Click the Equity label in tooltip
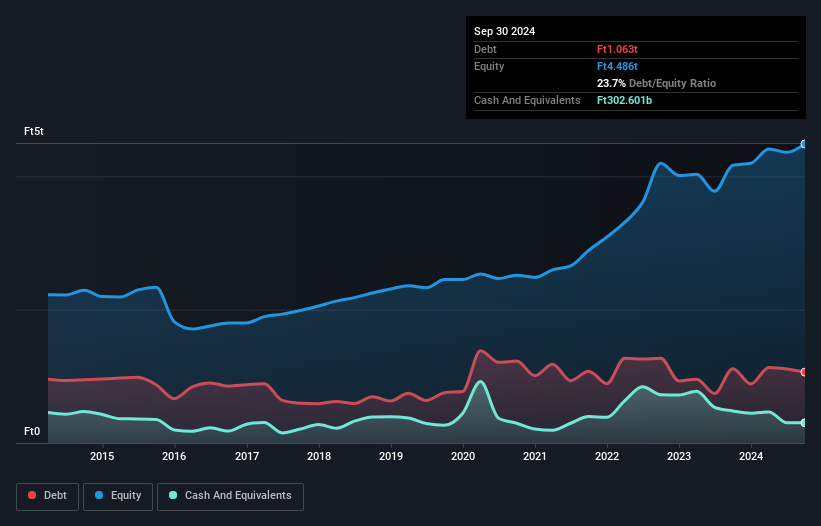Image resolution: width=821 pixels, height=526 pixels. tap(489, 66)
